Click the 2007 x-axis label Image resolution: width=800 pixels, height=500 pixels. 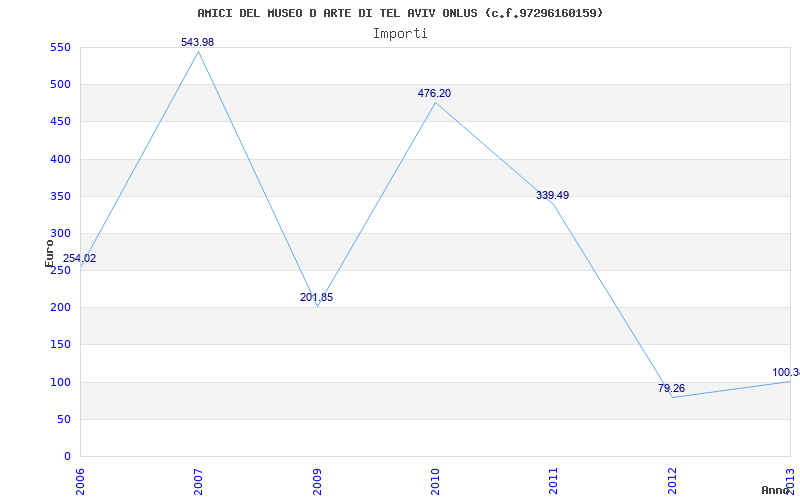[199, 481]
